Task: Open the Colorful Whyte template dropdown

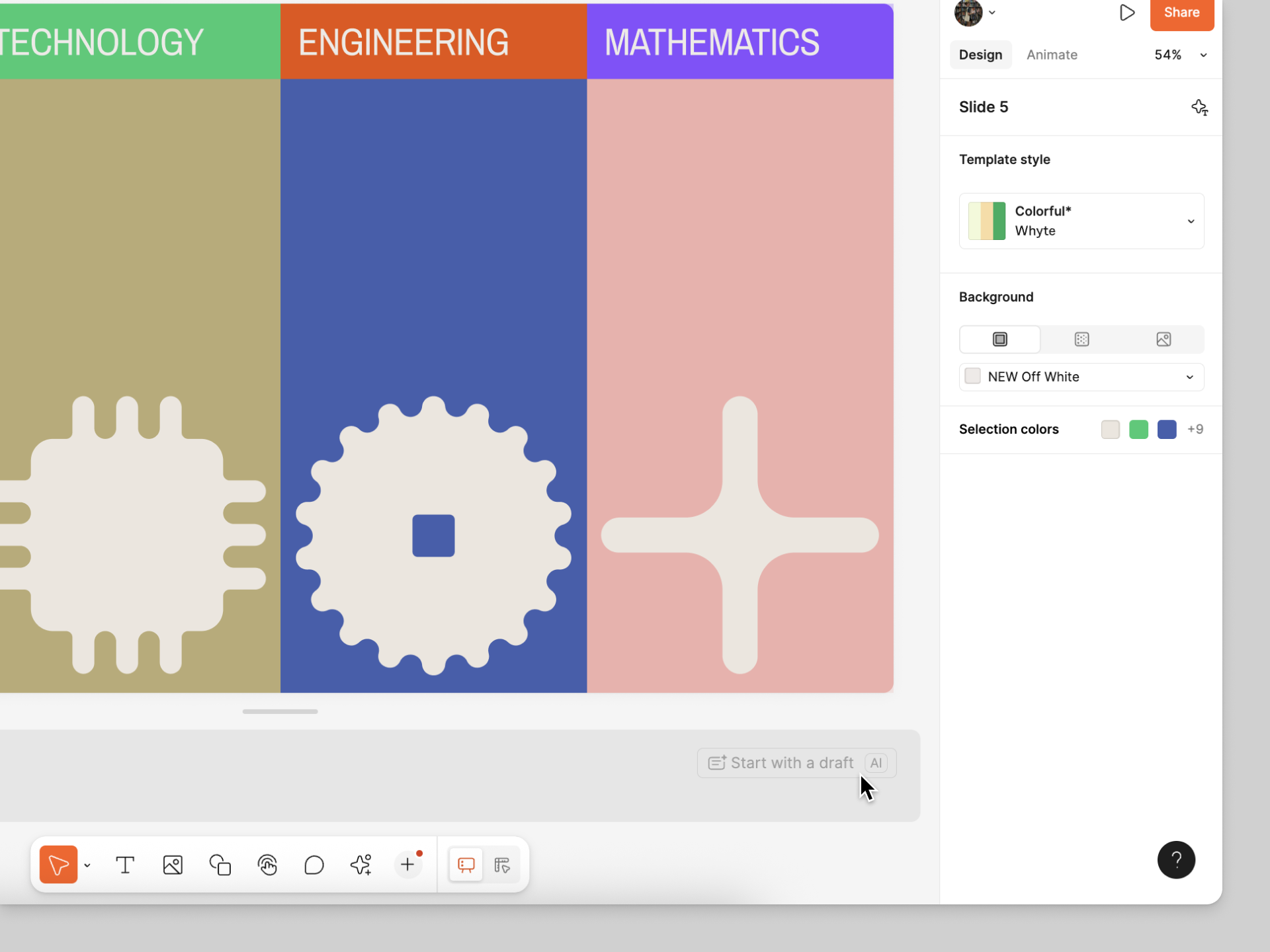Action: click(x=1081, y=221)
